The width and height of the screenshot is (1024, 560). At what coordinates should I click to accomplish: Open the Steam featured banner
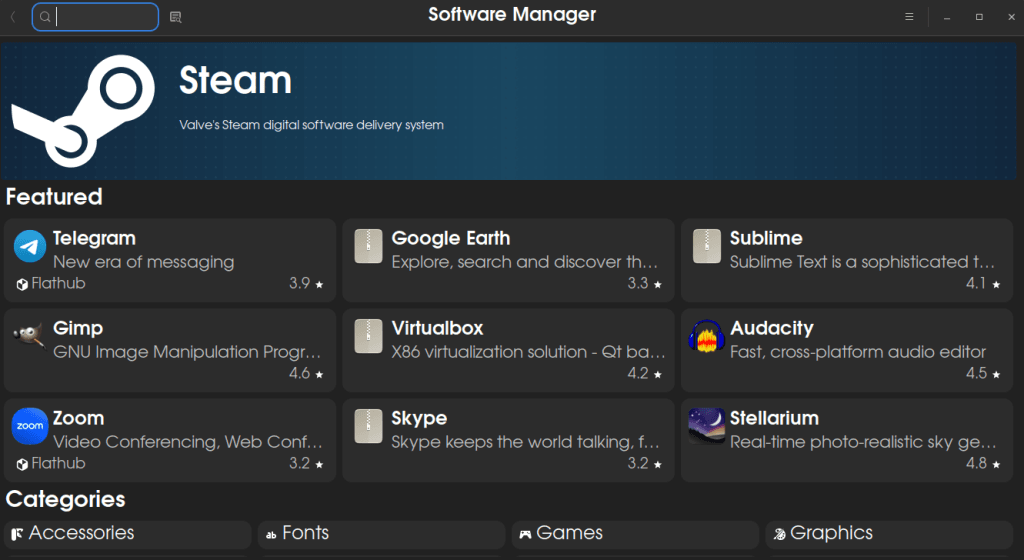600,110
